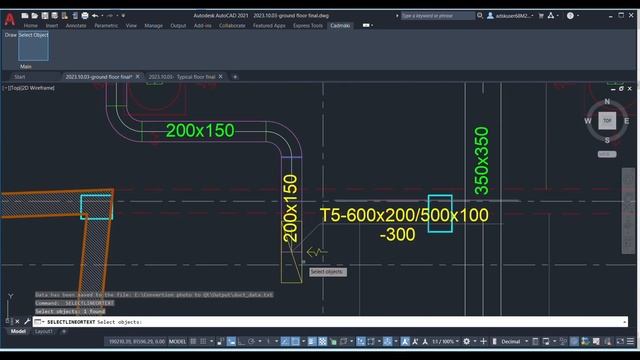Toggle Ortho mode in status bar
This screenshot has height=360, width=640.
241,341
